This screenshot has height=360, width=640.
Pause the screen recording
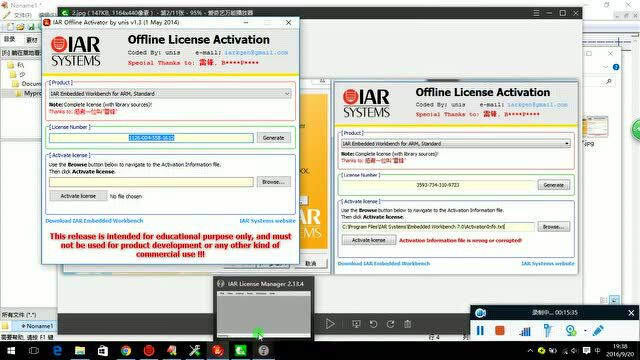point(480,330)
